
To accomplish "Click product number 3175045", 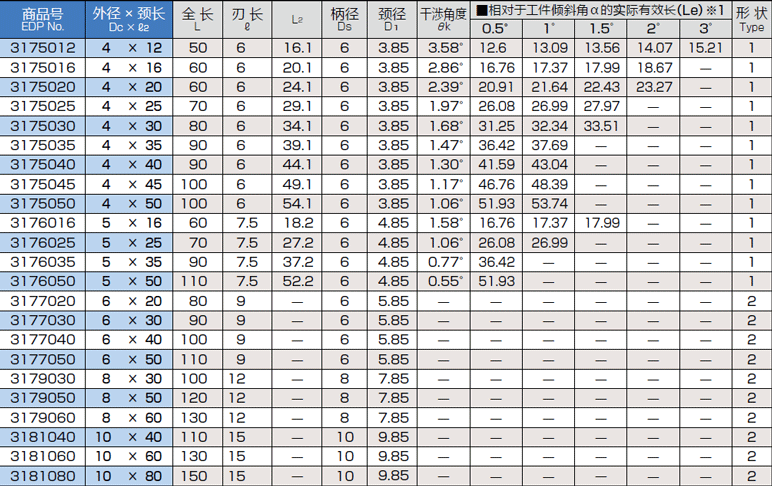I will pyautogui.click(x=43, y=184).
